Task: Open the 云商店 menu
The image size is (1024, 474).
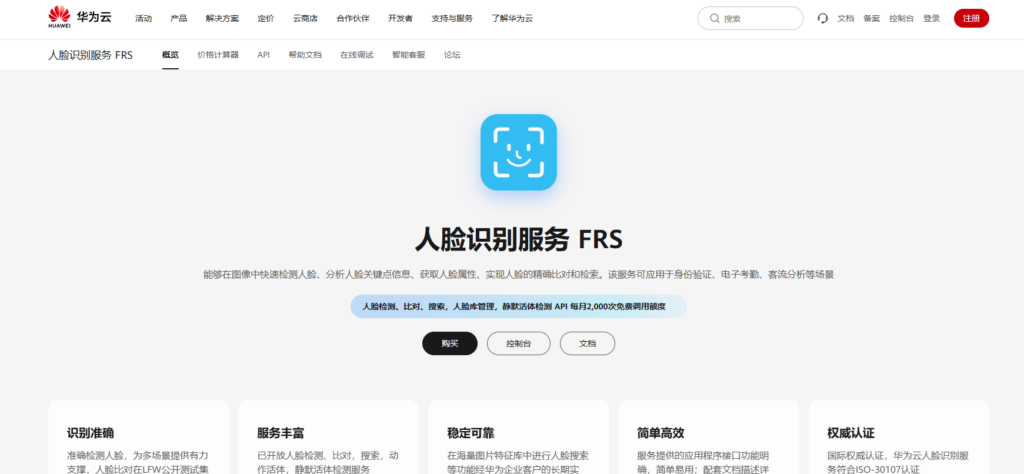Action: 306,18
